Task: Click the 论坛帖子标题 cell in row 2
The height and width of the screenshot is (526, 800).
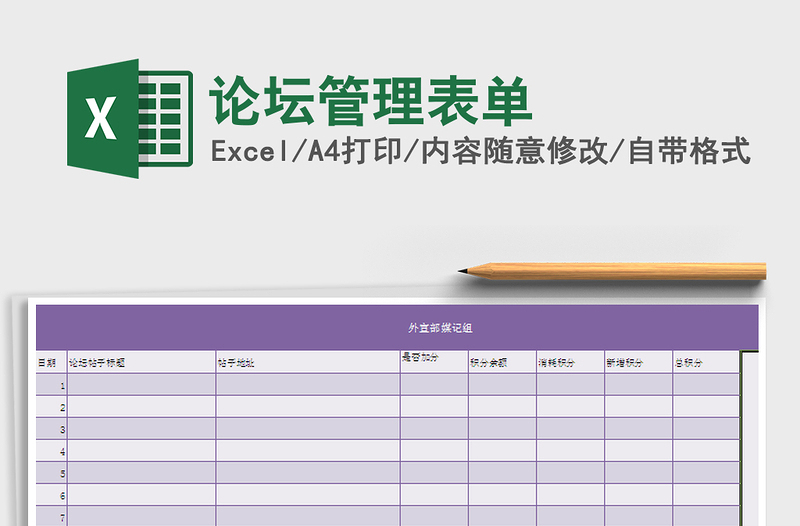Action: [141, 407]
